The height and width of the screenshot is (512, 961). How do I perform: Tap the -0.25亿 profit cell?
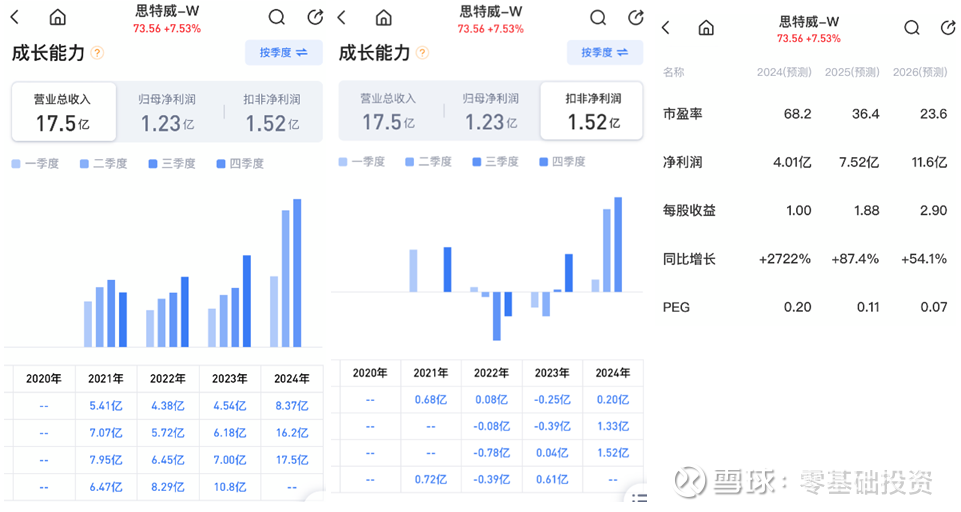[x=552, y=400]
